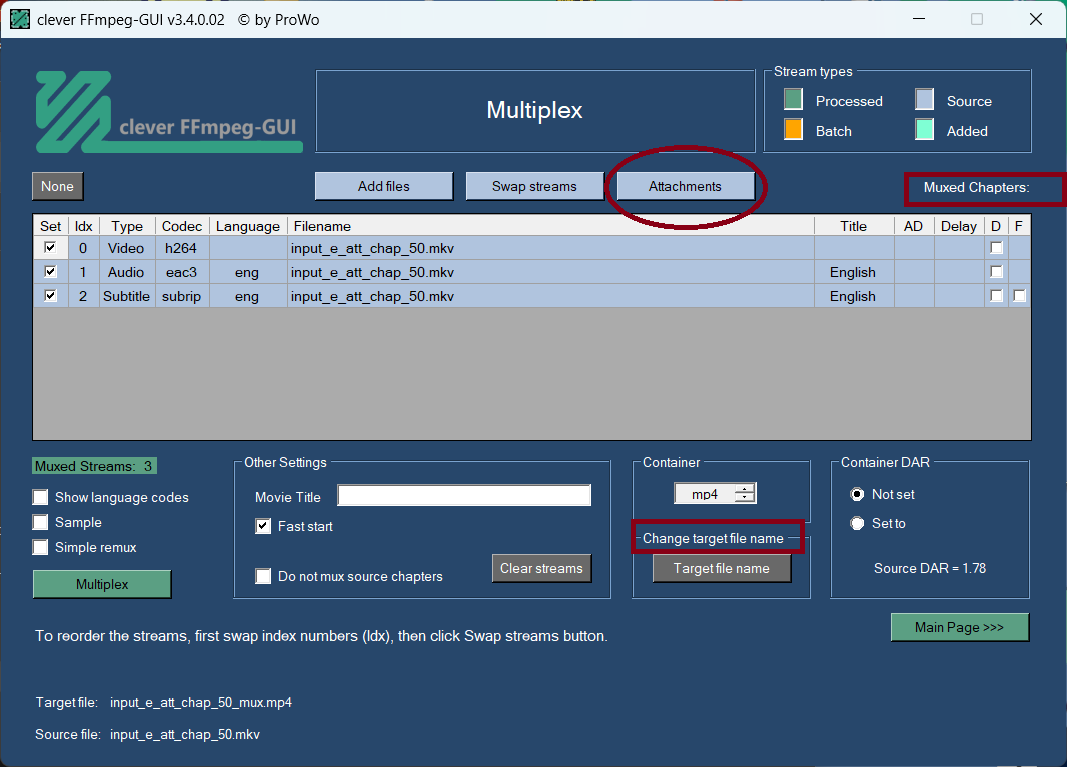Click the Set column header
The height and width of the screenshot is (767, 1067).
[x=50, y=226]
